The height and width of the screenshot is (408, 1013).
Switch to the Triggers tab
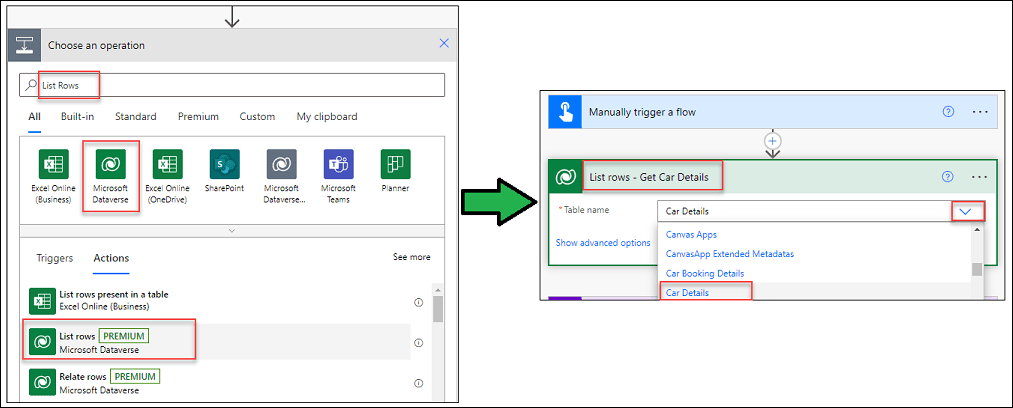[x=55, y=258]
